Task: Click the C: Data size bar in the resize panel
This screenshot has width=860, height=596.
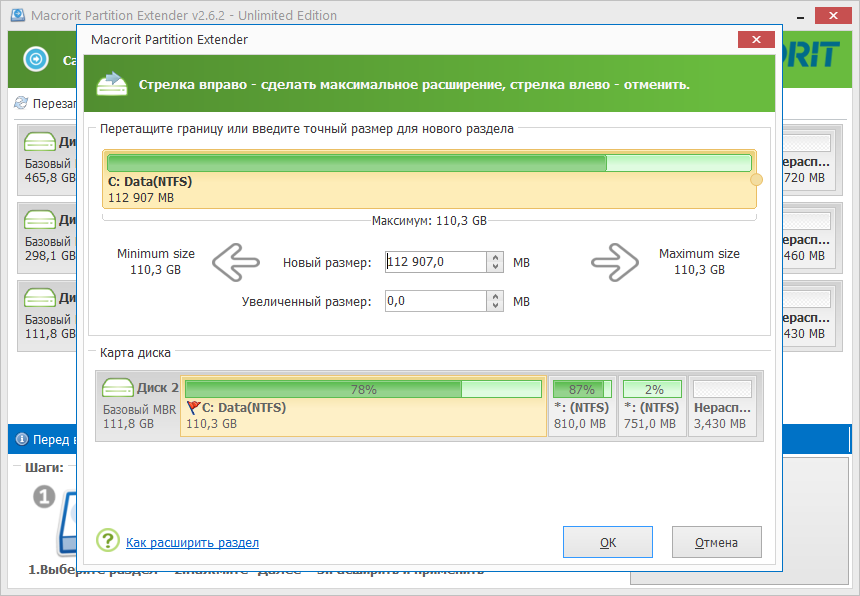Action: point(429,163)
